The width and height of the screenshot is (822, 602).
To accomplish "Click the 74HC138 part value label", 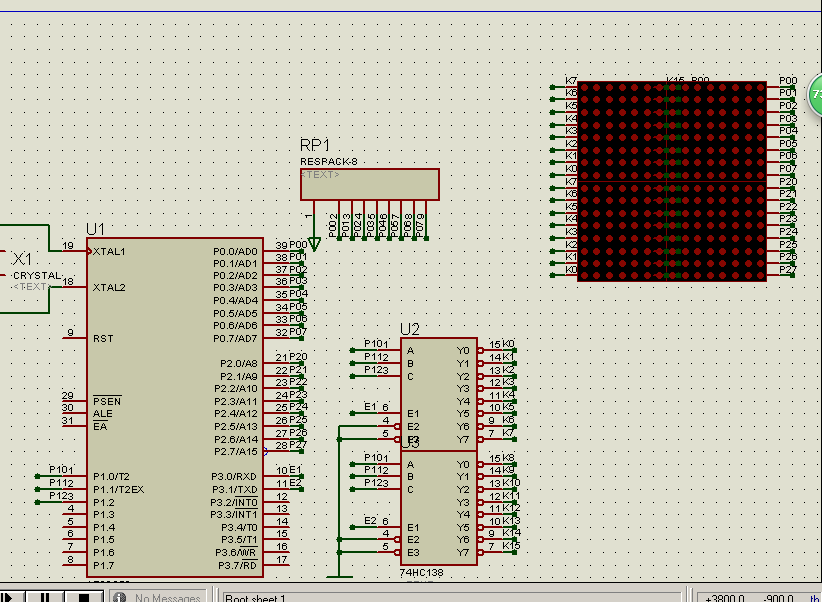I will coord(421,573).
